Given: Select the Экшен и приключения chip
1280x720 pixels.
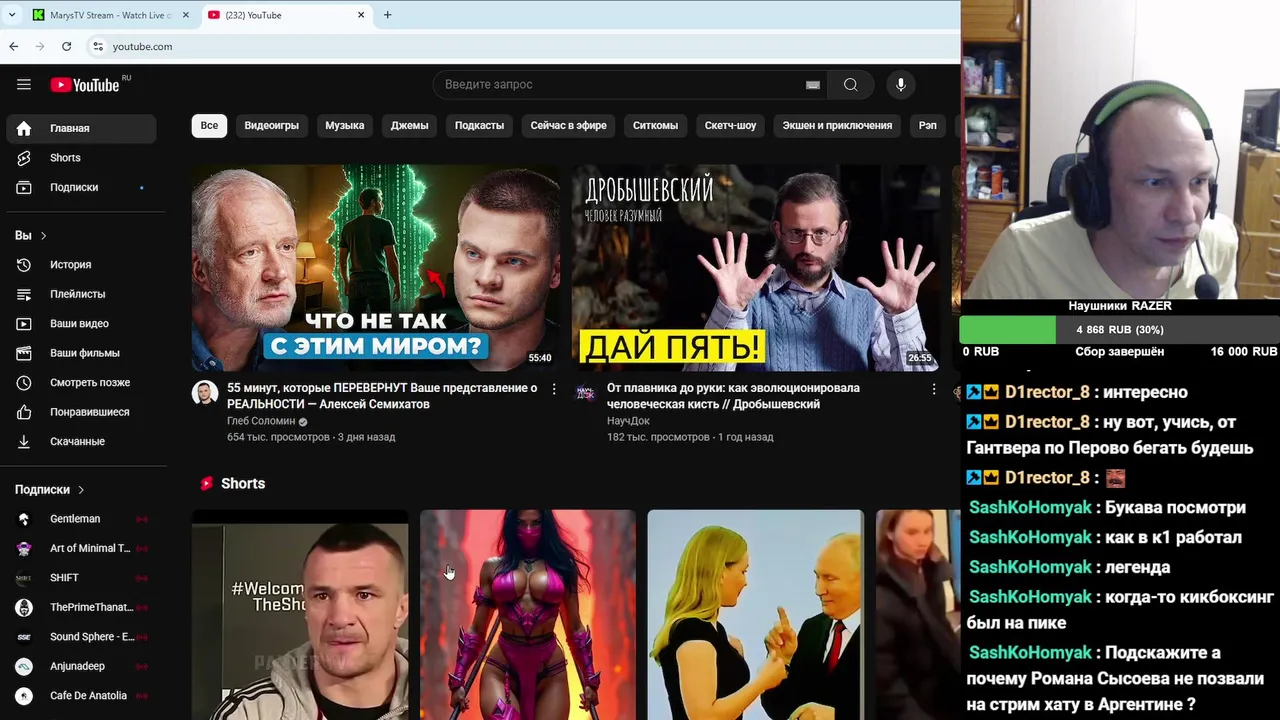Looking at the screenshot, I should [x=837, y=126].
